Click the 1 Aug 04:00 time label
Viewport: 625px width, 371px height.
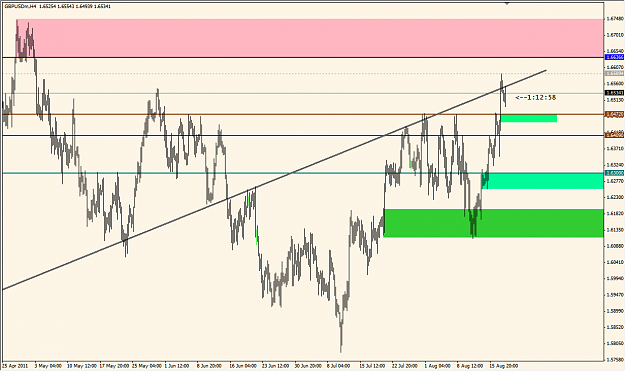438,365
